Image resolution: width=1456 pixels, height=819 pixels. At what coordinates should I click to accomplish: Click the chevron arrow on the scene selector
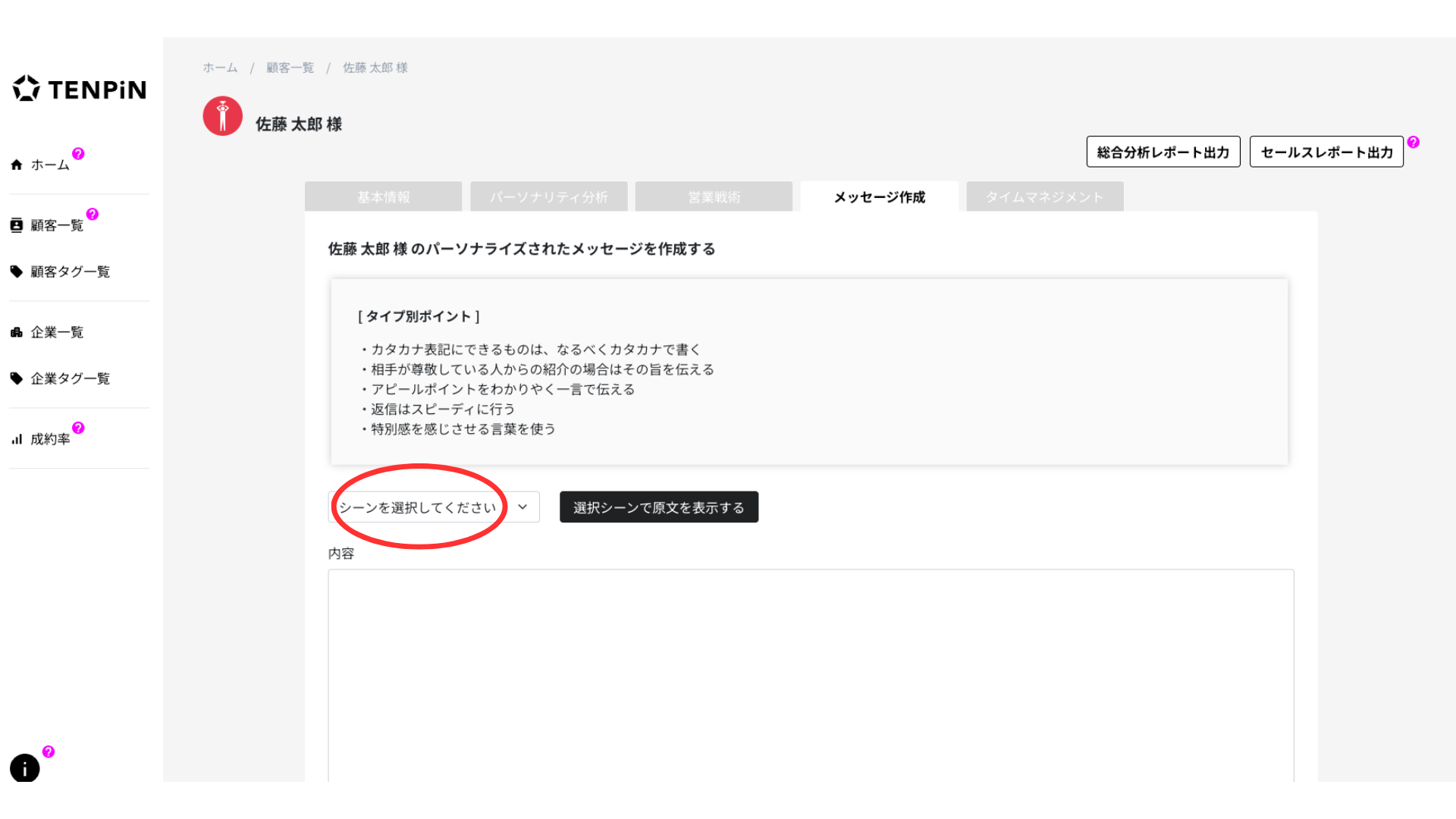coord(522,507)
